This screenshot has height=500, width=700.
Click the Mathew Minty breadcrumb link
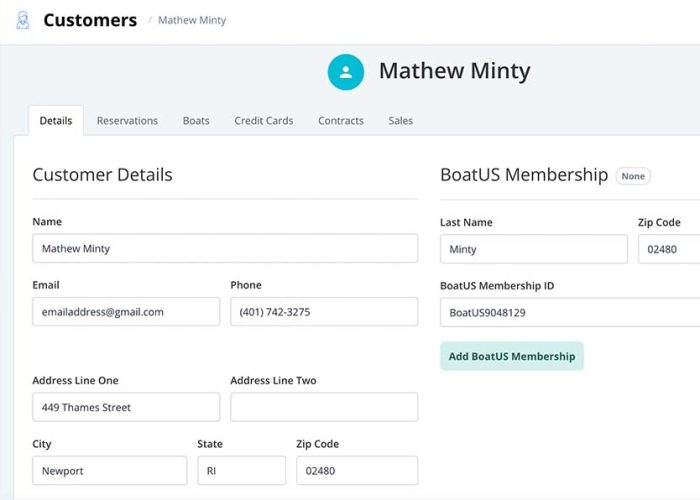click(x=192, y=20)
